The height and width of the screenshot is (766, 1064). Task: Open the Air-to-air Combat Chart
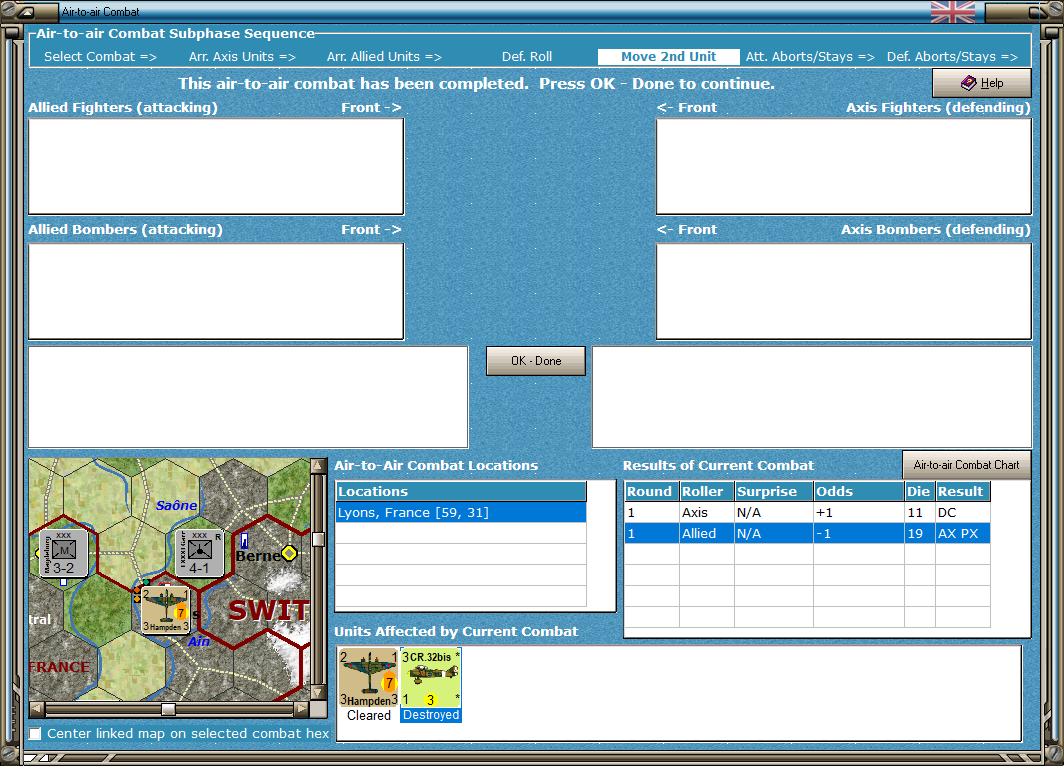[966, 465]
